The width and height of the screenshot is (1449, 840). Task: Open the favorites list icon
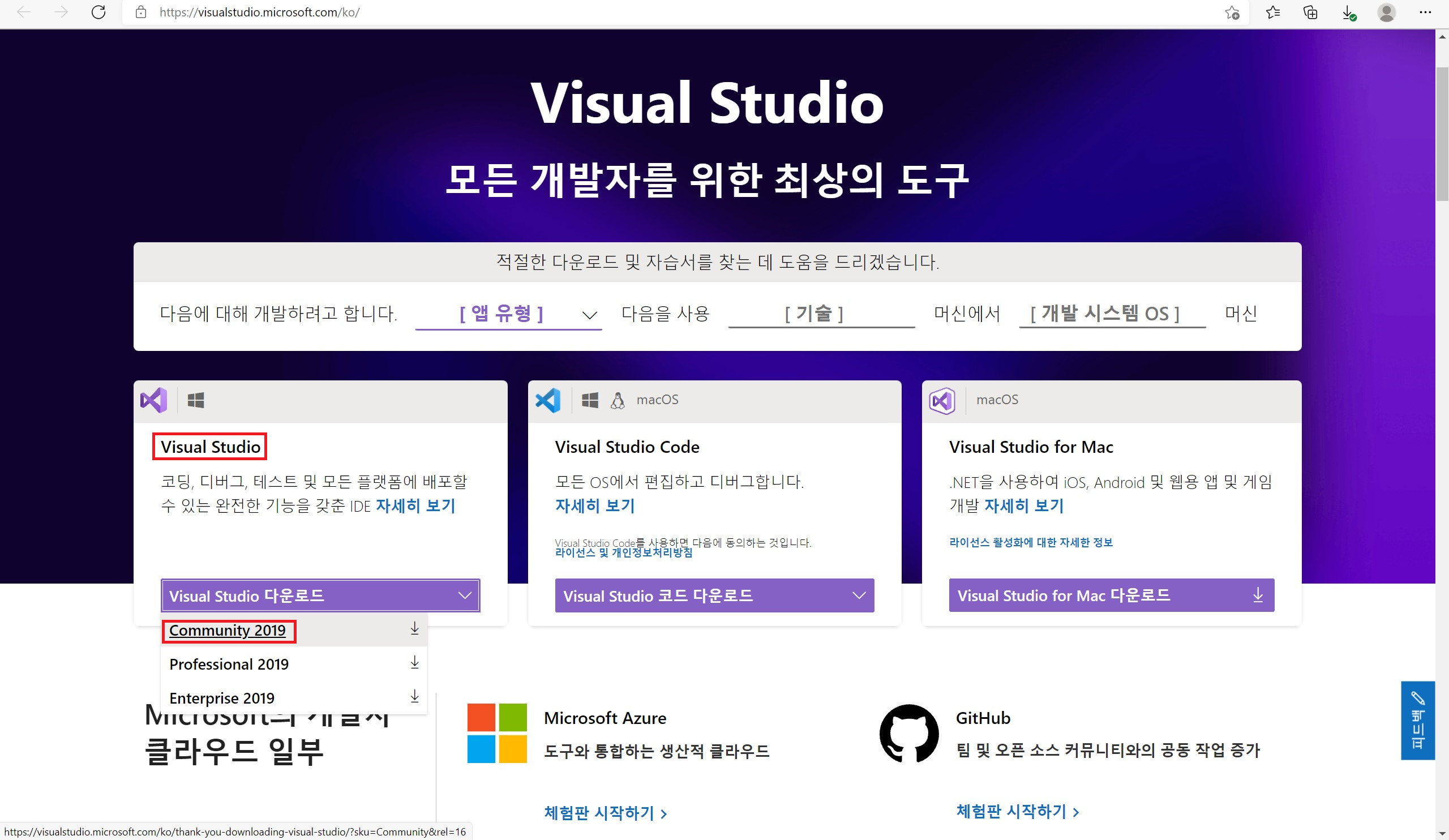[x=1272, y=12]
